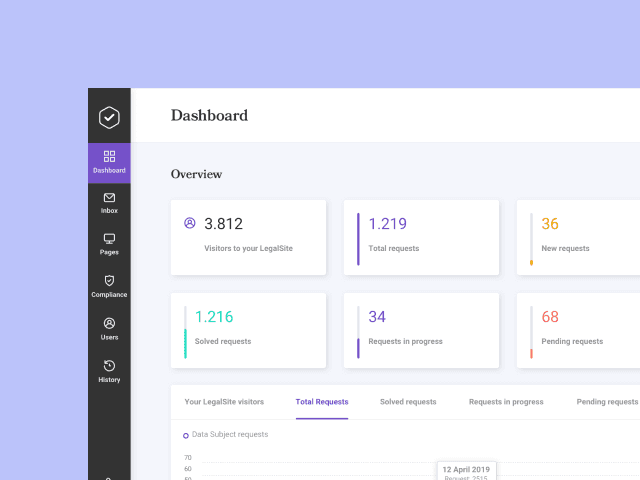The image size is (640, 480).
Task: Open Visitors to your LegalSite card
Action: click(248, 237)
